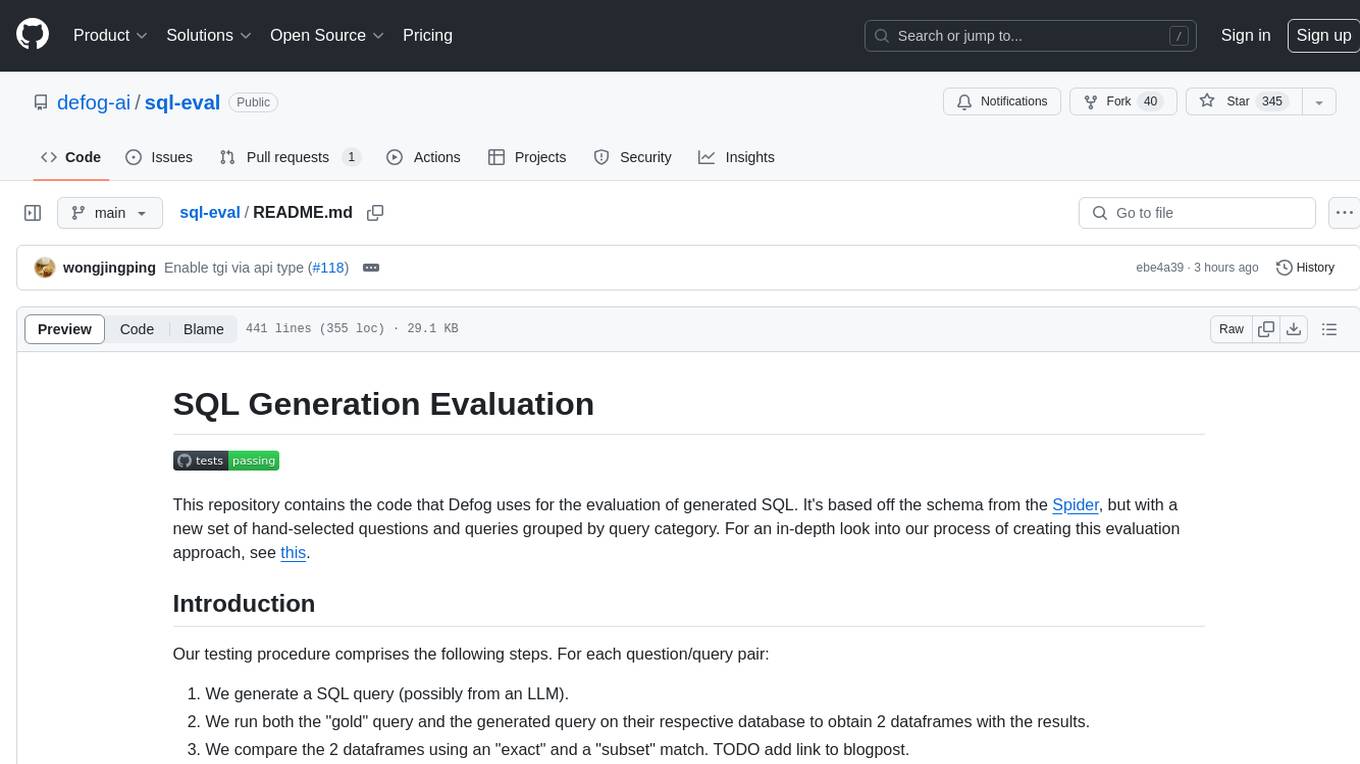Expand the Open Source menu
The image size is (1360, 764).
tap(327, 35)
